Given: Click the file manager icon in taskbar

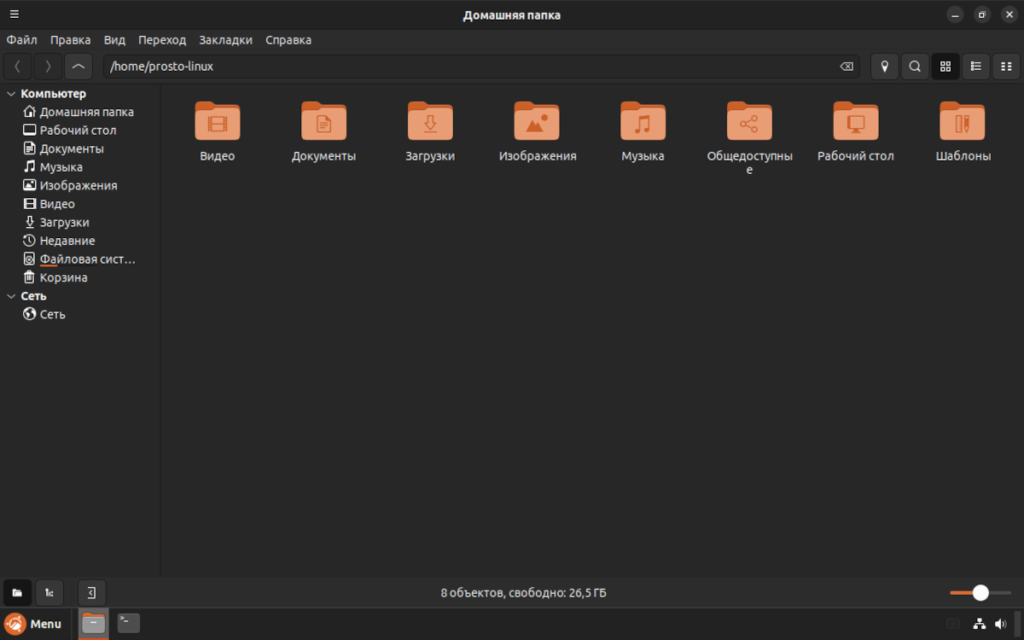Looking at the screenshot, I should (93, 624).
